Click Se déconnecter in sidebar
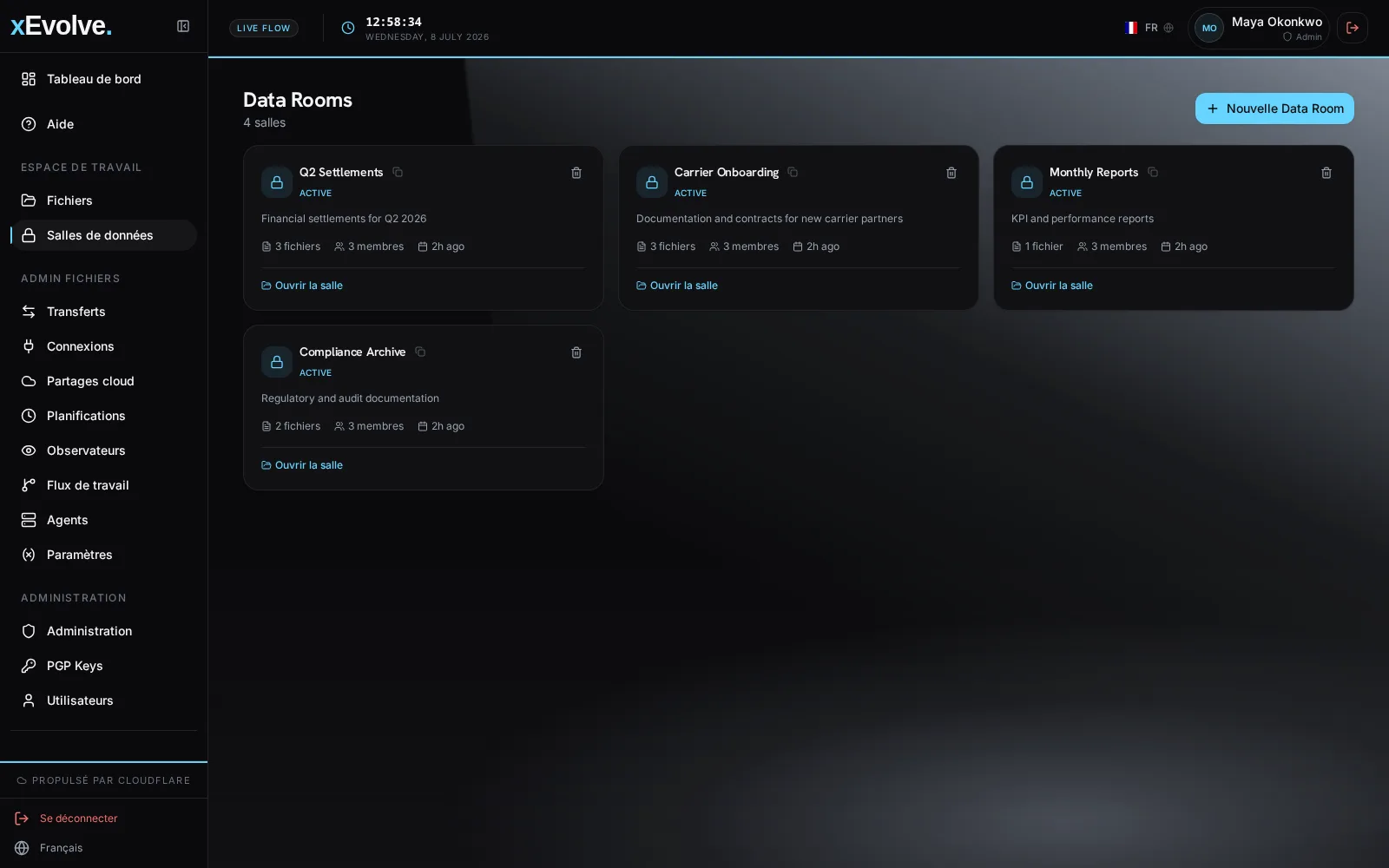 click(67, 819)
